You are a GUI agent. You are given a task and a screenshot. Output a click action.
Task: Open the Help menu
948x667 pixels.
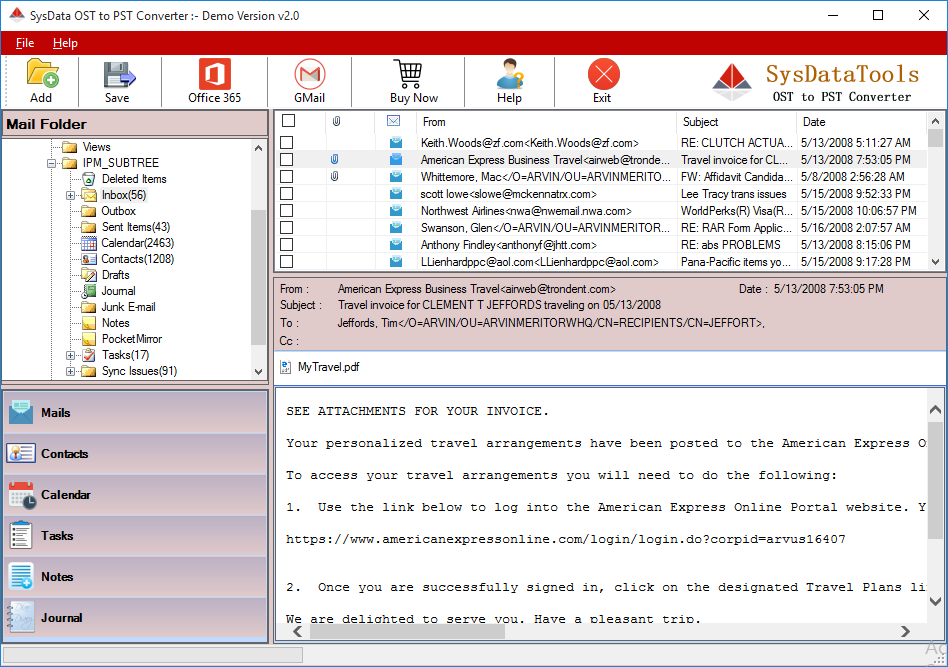click(65, 43)
